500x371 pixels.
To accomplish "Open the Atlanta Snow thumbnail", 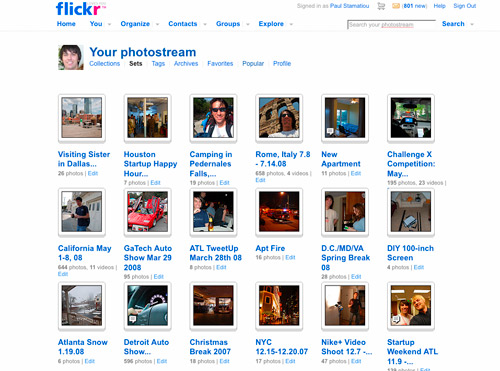I will pyautogui.click(x=82, y=305).
